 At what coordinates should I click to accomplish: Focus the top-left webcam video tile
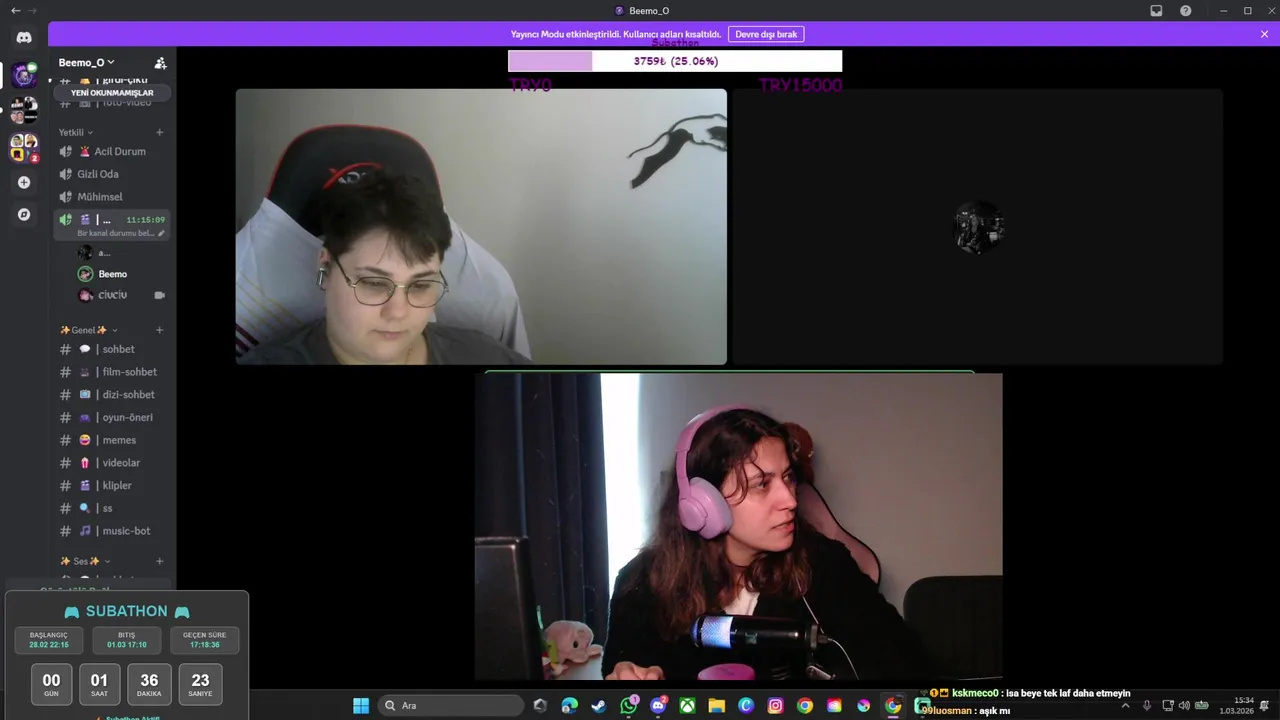(x=481, y=227)
